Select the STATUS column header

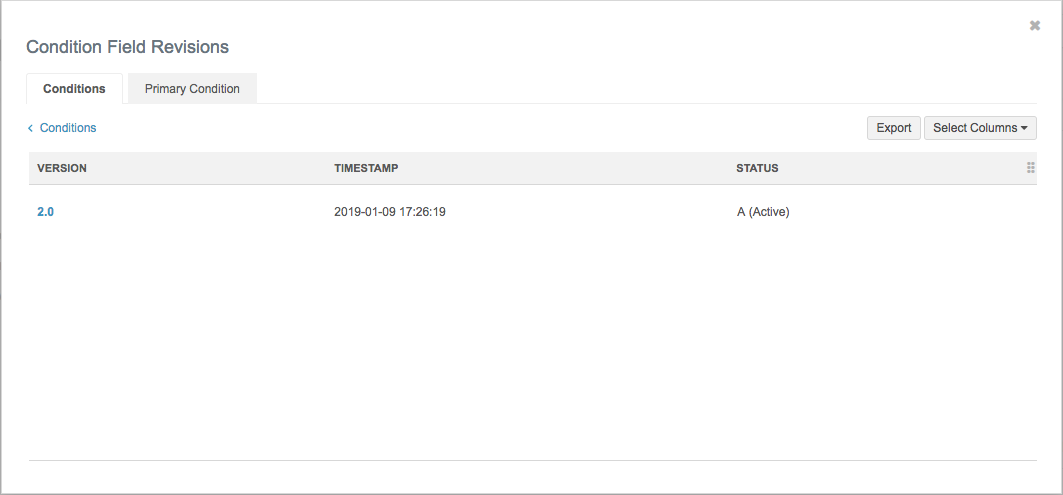pos(757,168)
